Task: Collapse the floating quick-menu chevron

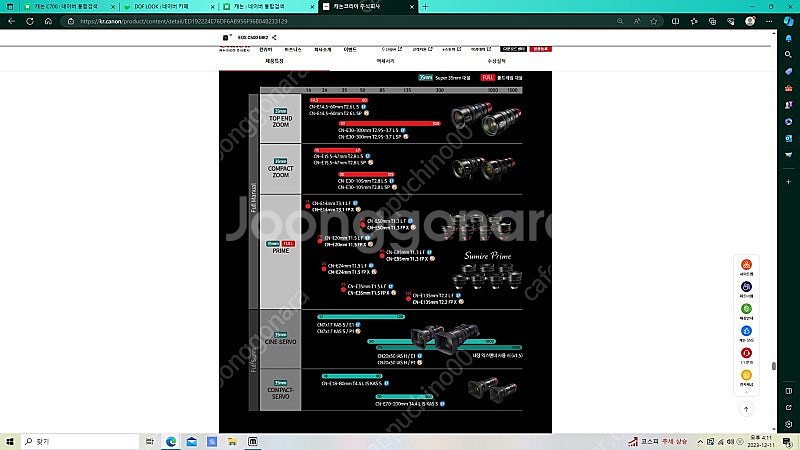Action: (746, 392)
